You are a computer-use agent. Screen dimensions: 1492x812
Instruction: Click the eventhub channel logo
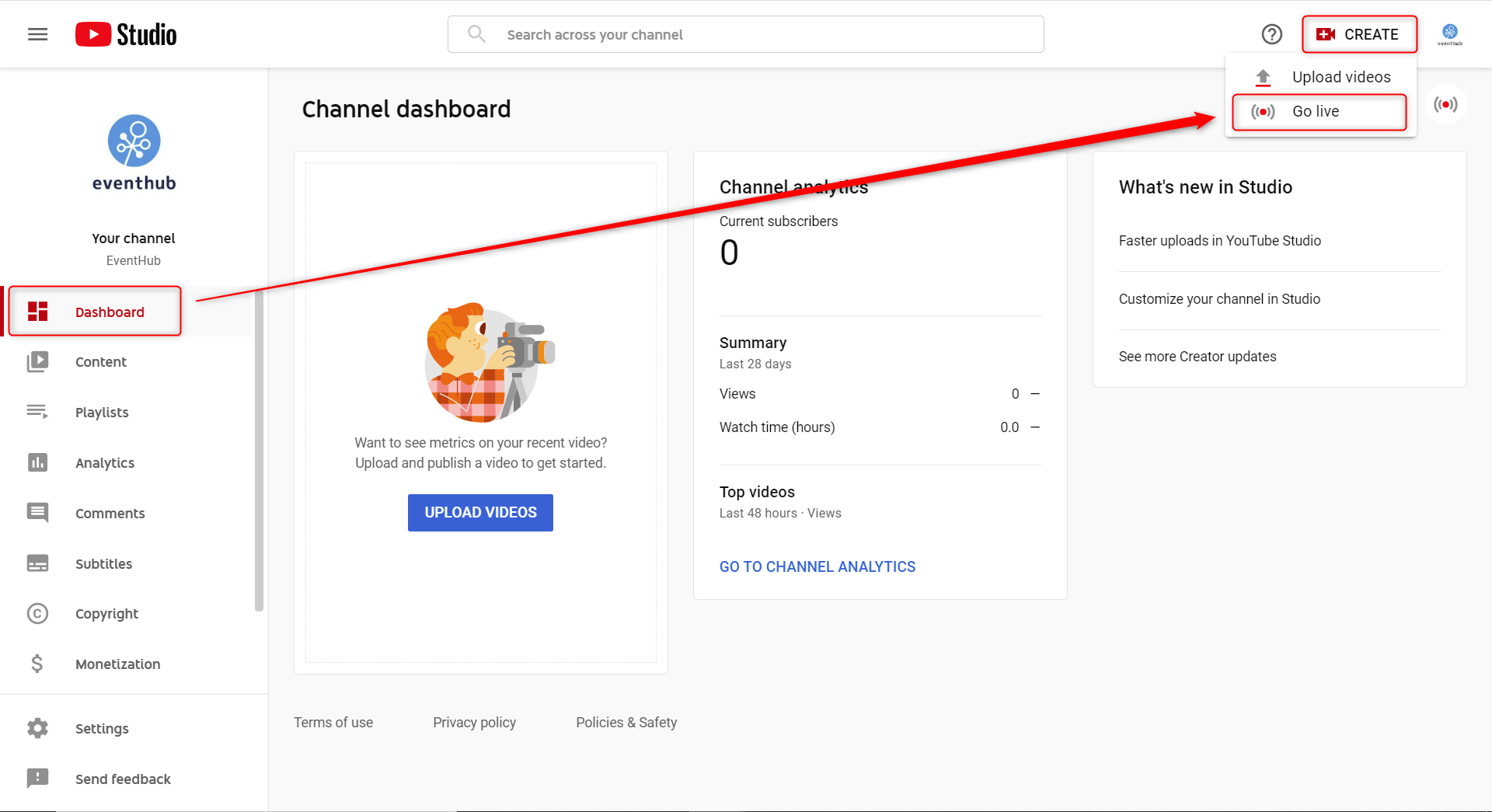134,153
